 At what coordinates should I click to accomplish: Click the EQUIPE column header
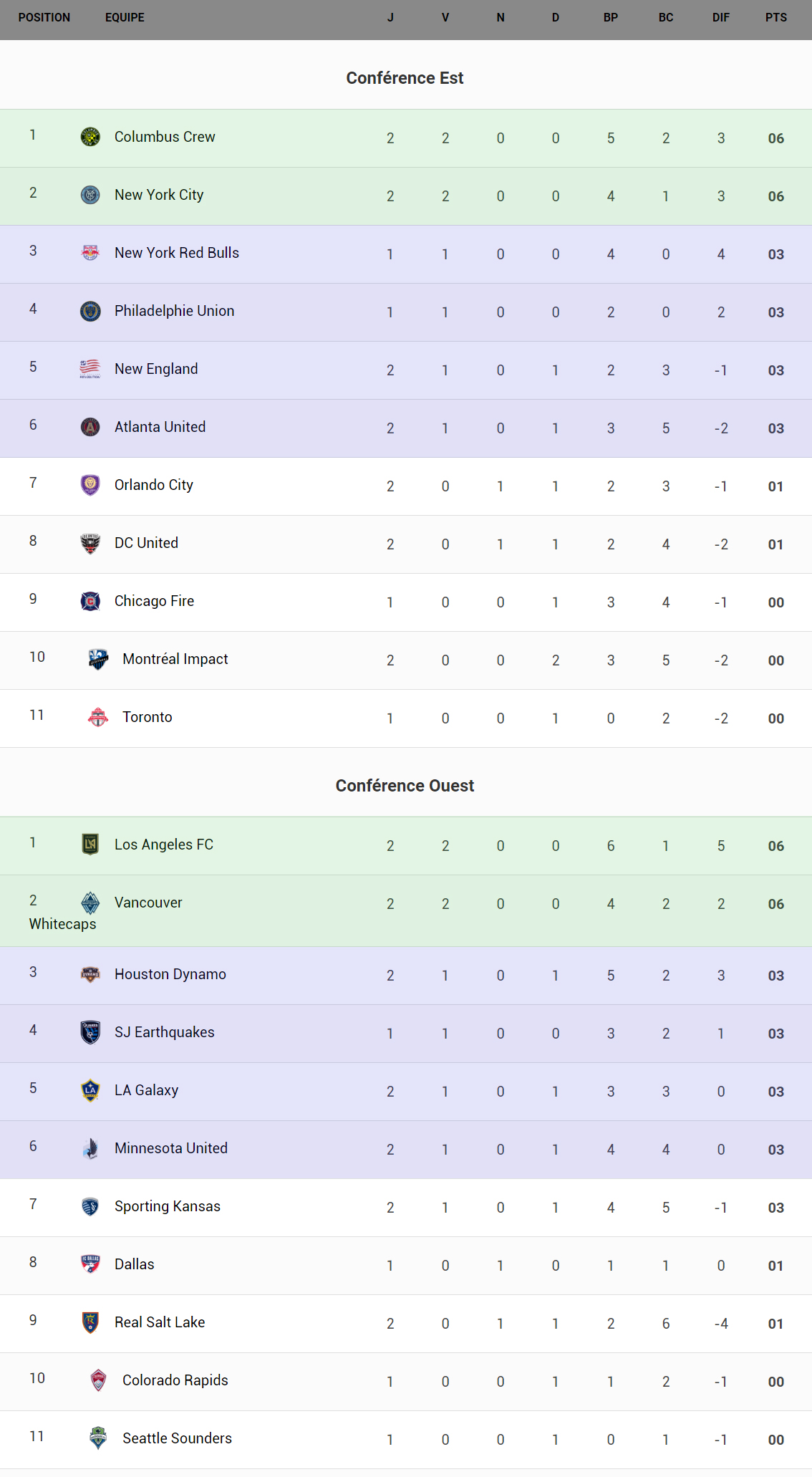[x=125, y=18]
